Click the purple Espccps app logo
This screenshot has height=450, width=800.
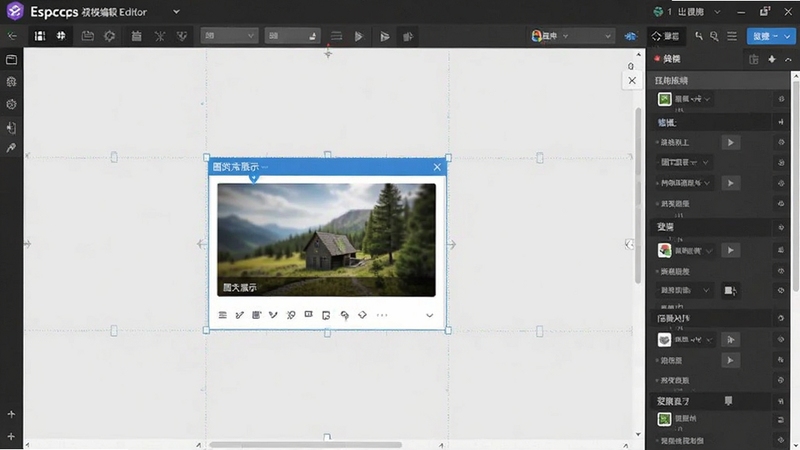(15, 11)
